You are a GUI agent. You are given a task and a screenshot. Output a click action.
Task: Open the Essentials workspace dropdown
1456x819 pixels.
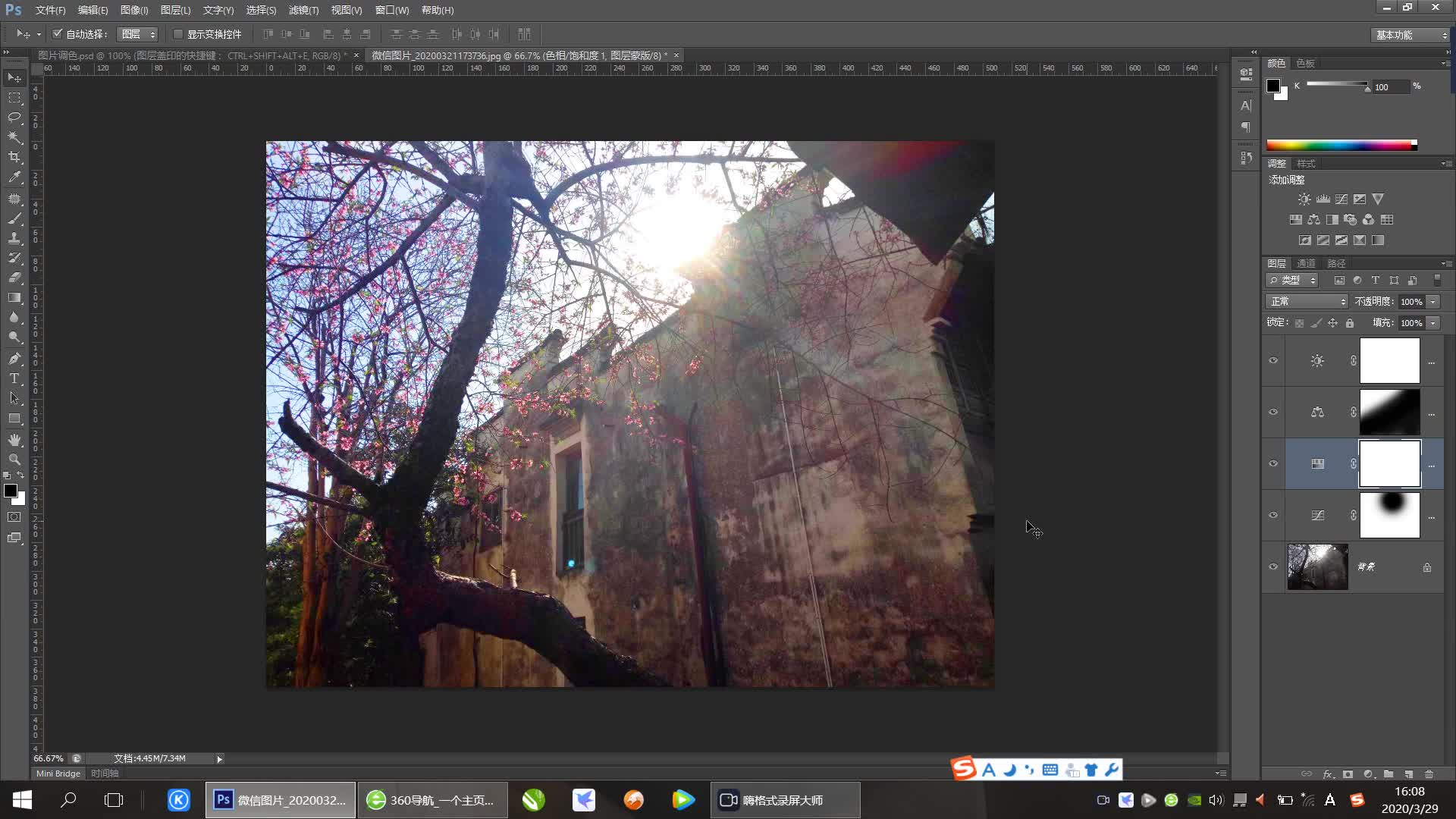(1410, 35)
